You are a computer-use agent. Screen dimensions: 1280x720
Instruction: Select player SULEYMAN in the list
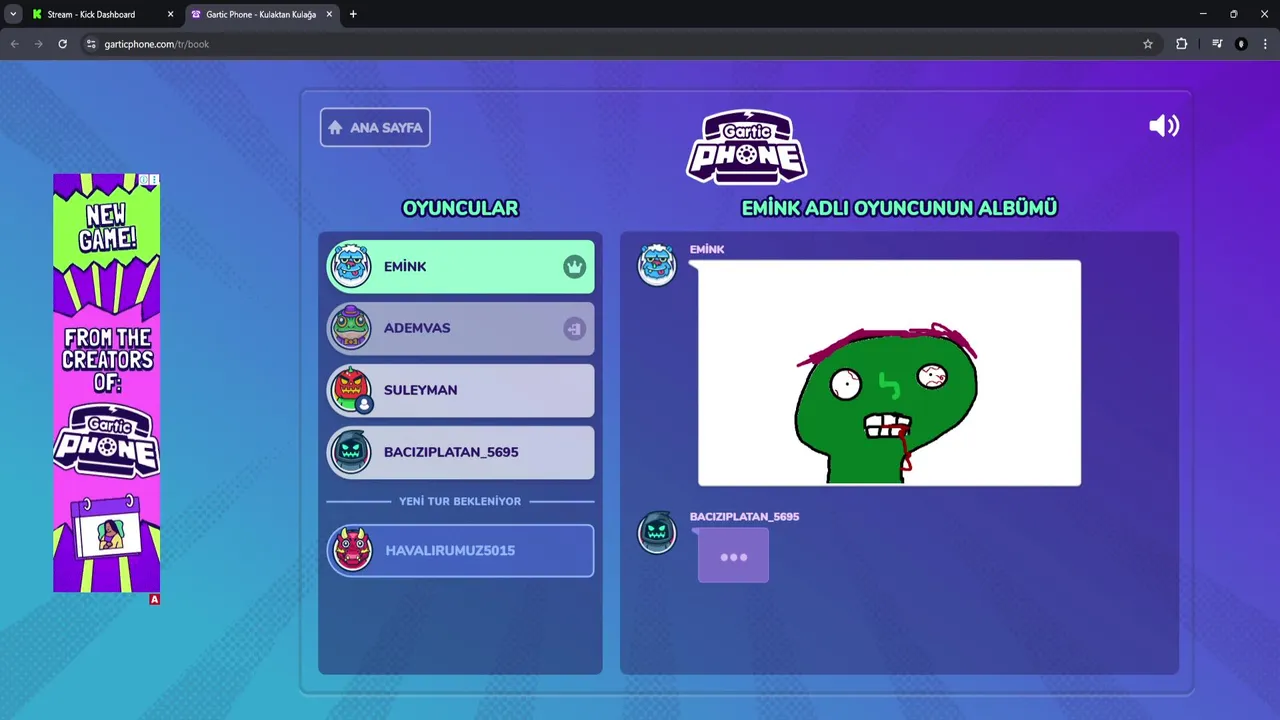(460, 390)
